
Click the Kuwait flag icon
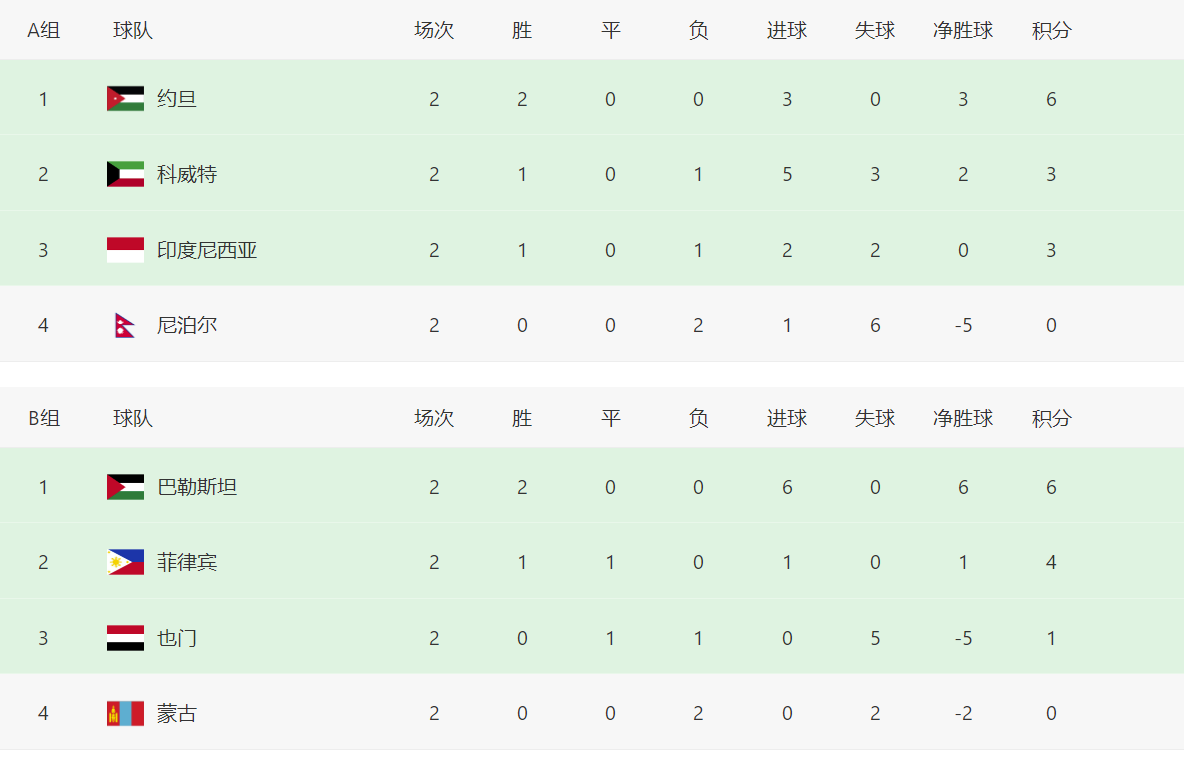pos(125,175)
